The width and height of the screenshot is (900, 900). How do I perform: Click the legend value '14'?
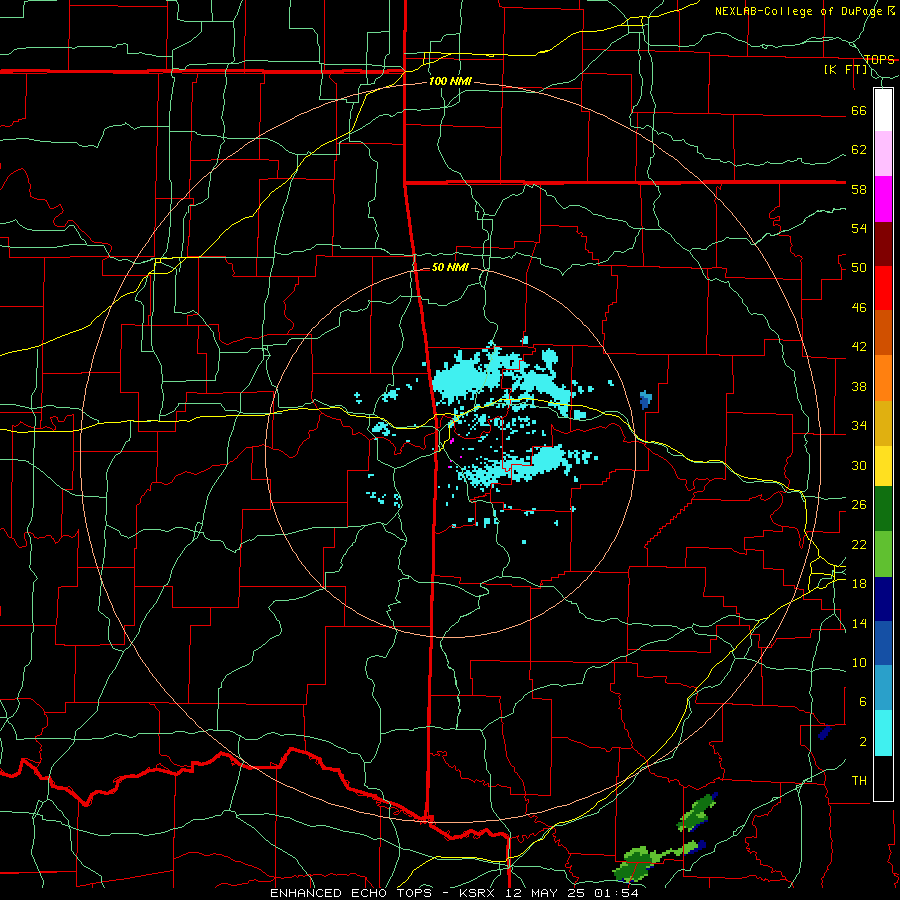(859, 623)
